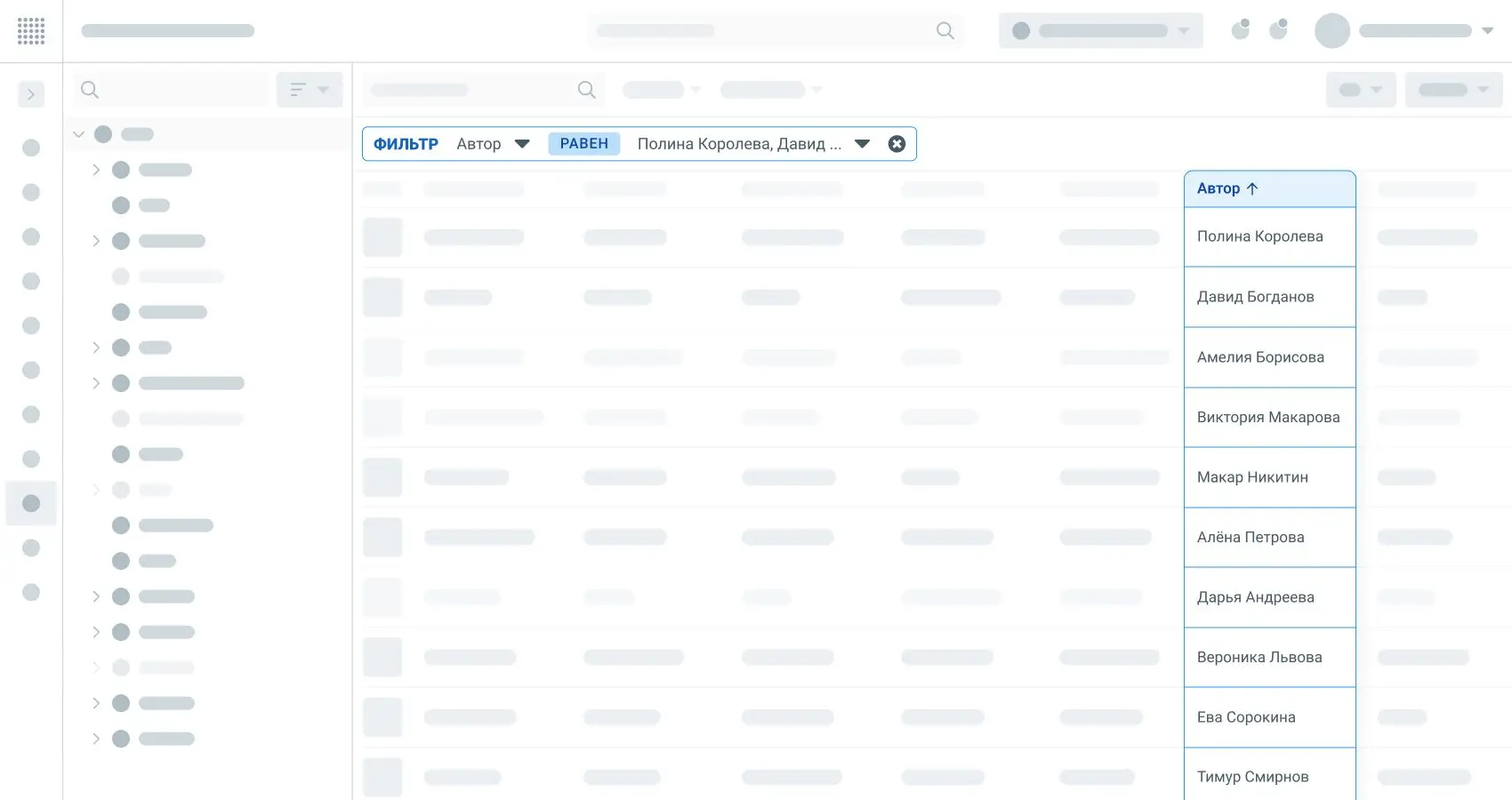Click the user avatar in header
The width and height of the screenshot is (1512, 800).
tap(1331, 31)
